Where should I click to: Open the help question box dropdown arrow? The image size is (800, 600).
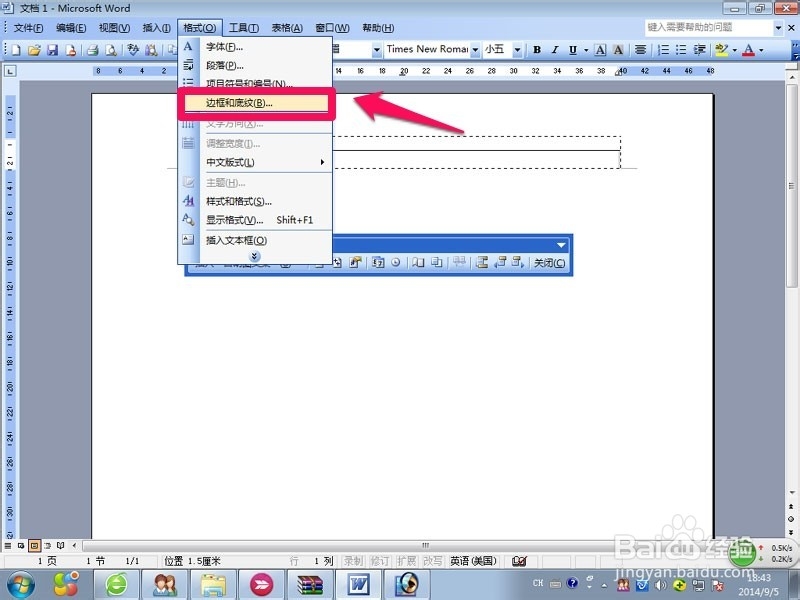[779, 28]
